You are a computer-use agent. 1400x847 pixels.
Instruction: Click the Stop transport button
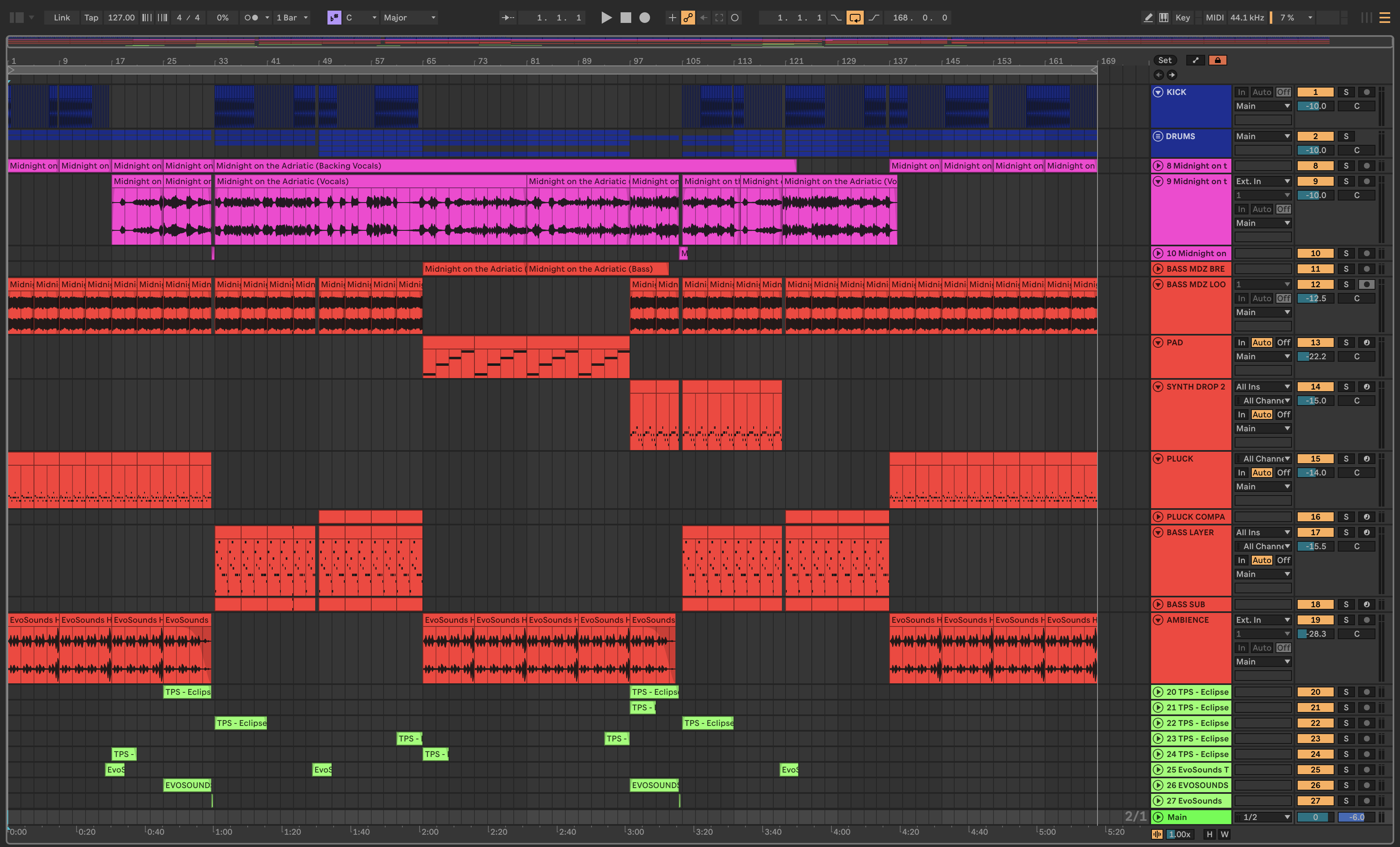click(x=625, y=18)
